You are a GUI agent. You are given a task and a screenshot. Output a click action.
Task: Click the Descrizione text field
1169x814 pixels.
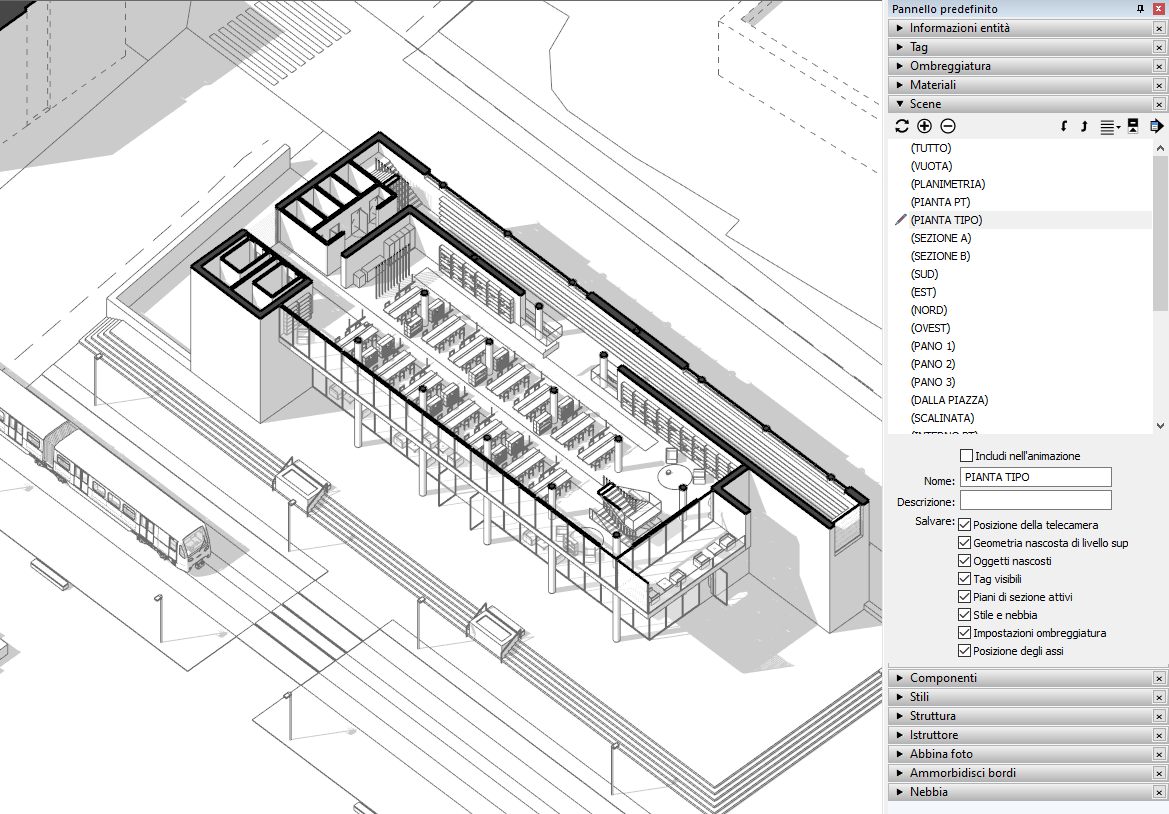pyautogui.click(x=1035, y=500)
